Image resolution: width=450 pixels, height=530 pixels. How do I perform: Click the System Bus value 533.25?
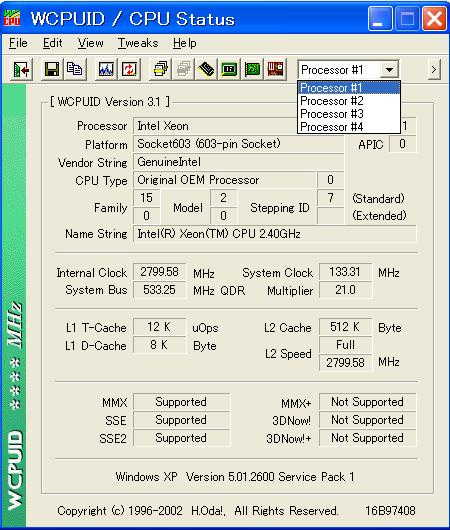pyautogui.click(x=159, y=290)
